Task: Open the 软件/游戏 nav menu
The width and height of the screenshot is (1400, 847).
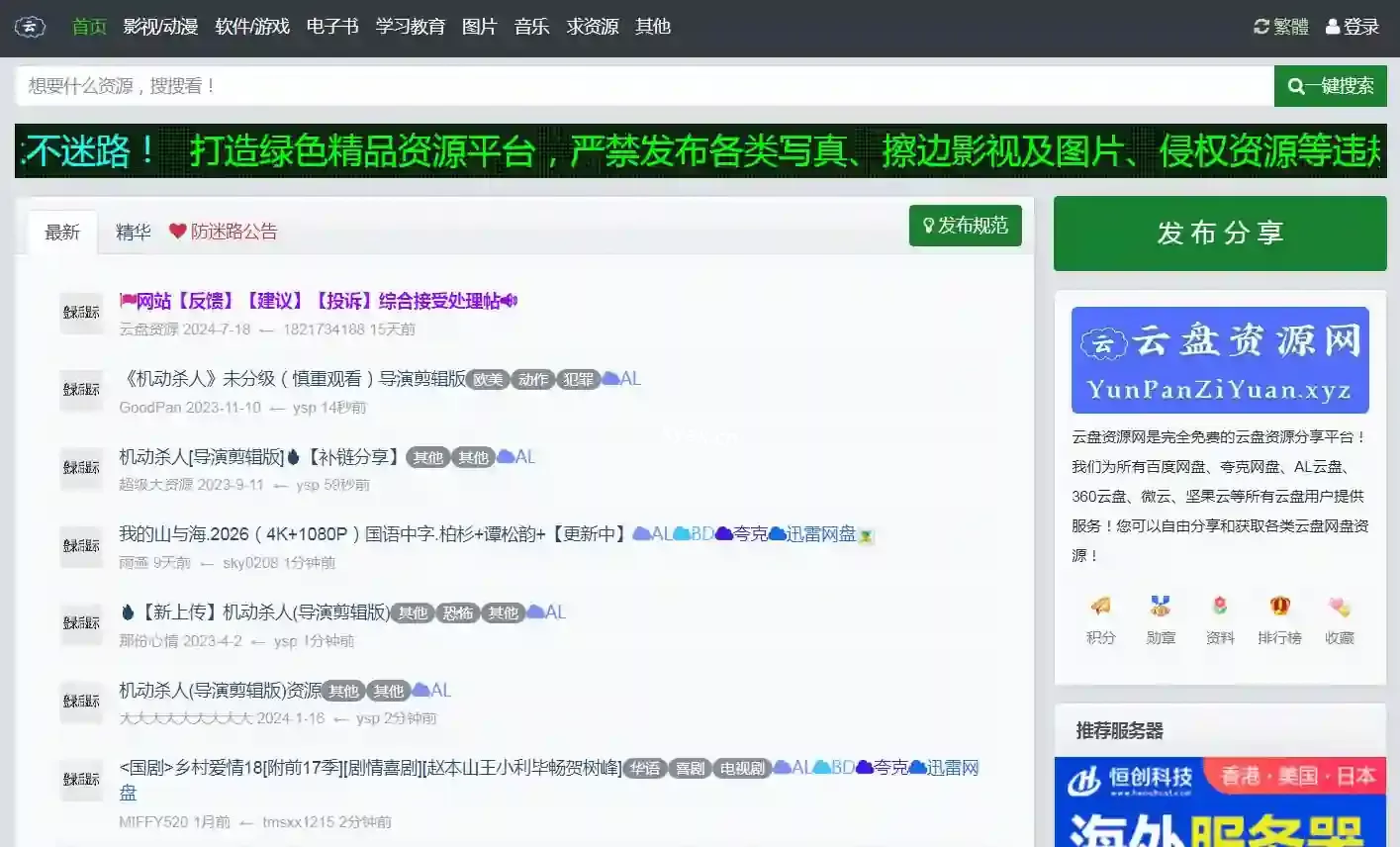Action: (x=252, y=27)
